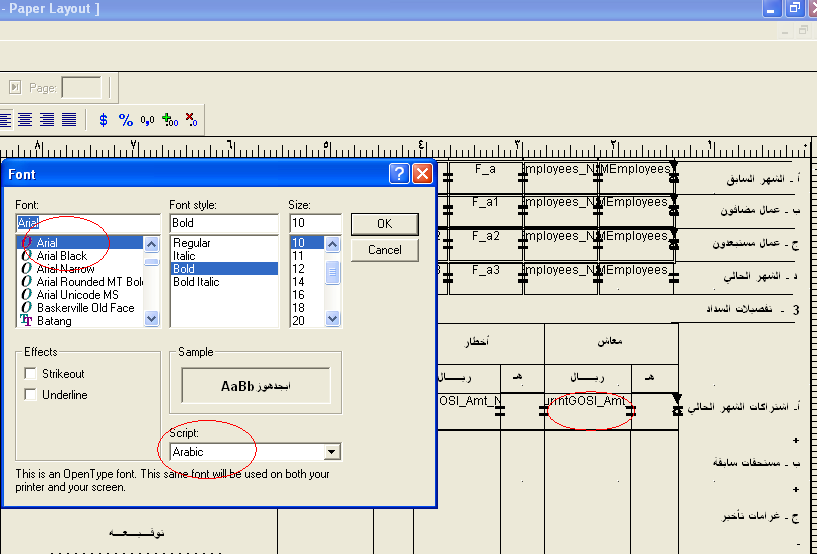Select Bold Italic font style
Image resolution: width=817 pixels, height=554 pixels.
(x=195, y=282)
